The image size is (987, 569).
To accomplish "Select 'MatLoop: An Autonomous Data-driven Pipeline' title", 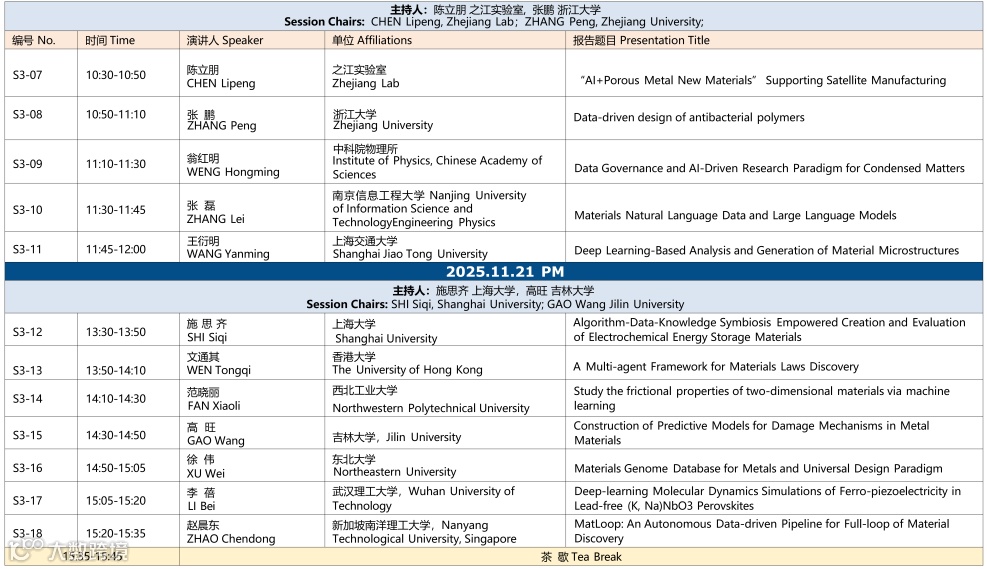I will click(x=762, y=531).
